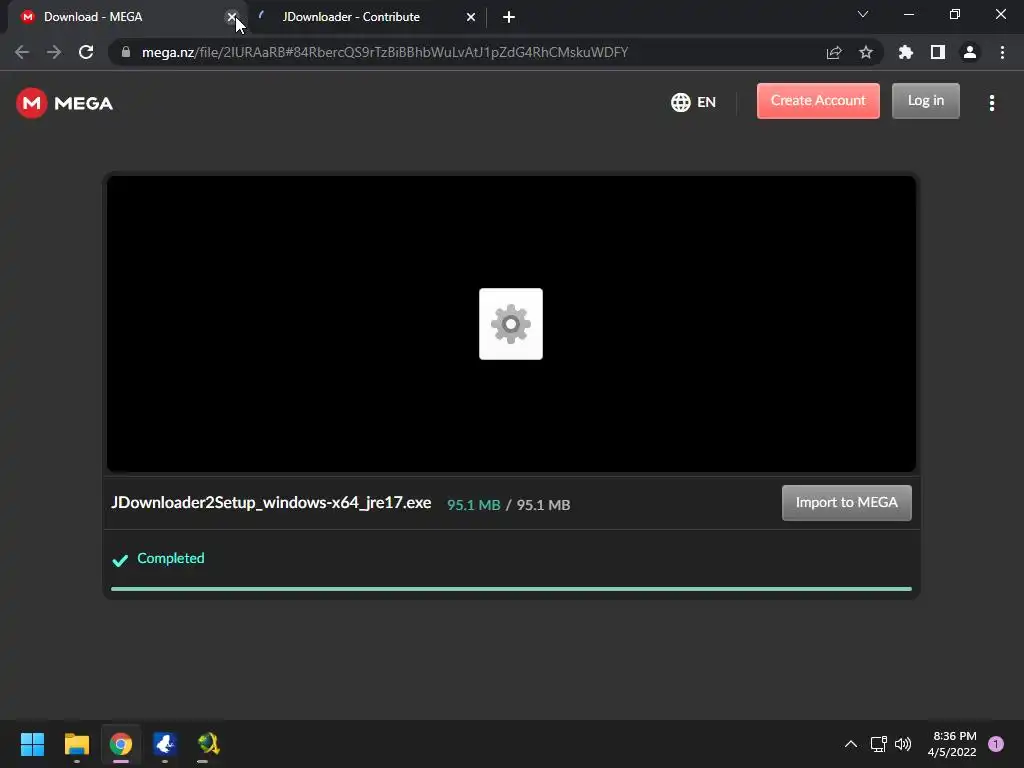Open File Explorer from taskbar
This screenshot has width=1024, height=768.
[x=77, y=744]
